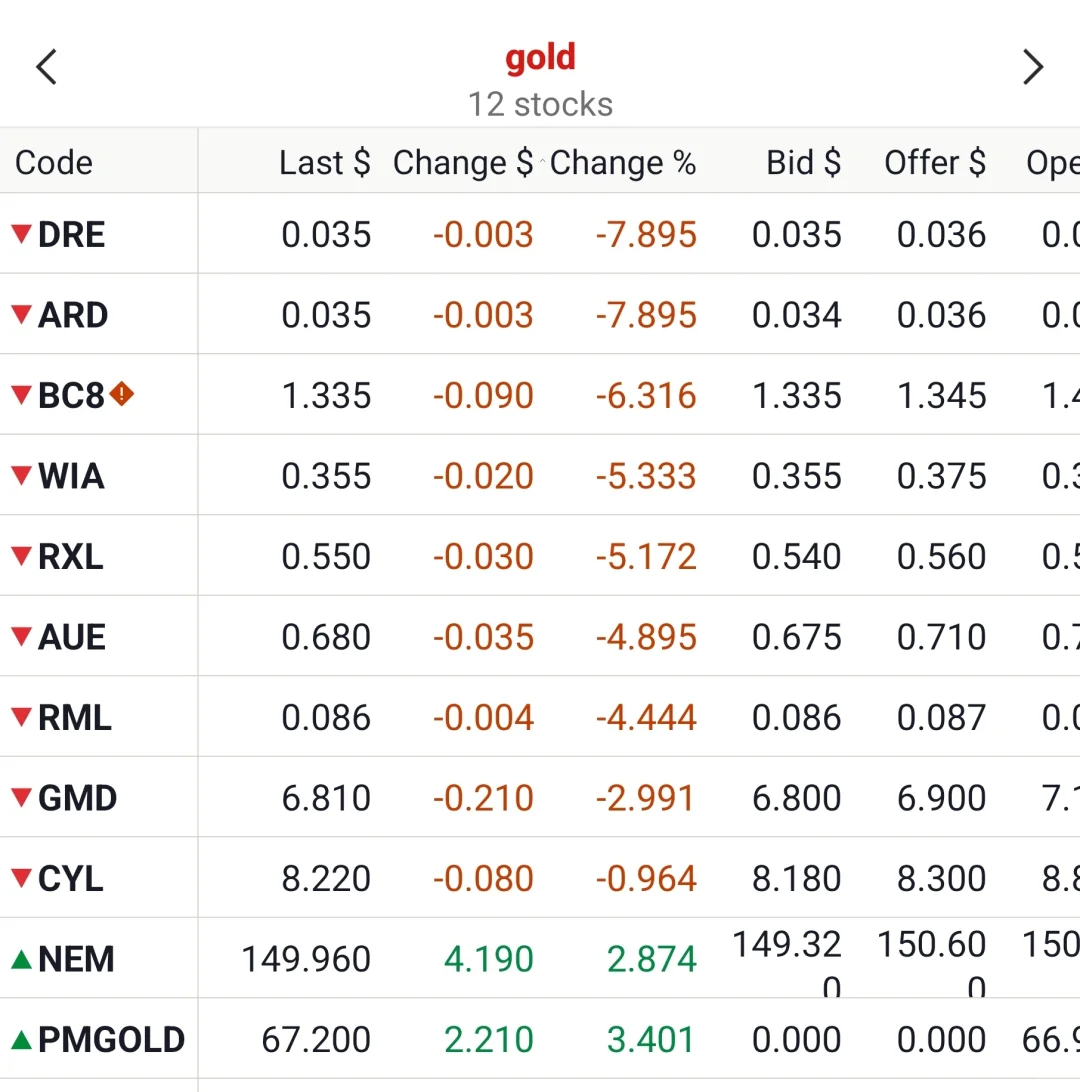
Task: Open the AUE stock code
Action: coord(72,637)
